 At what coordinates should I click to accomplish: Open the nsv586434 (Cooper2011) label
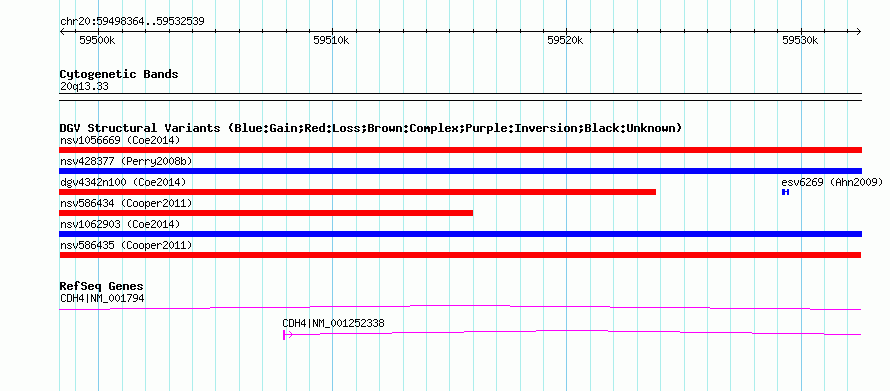126,203
